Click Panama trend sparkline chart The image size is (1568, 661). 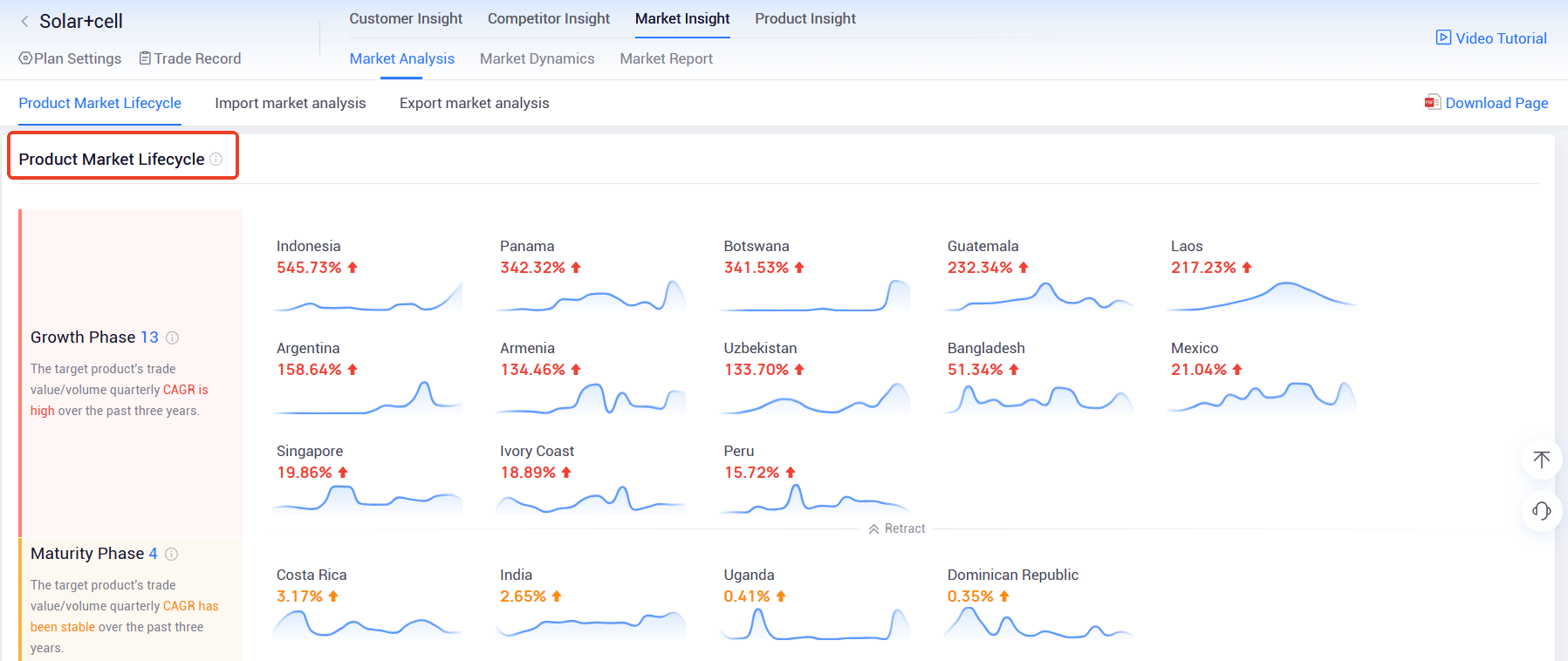[x=591, y=296]
